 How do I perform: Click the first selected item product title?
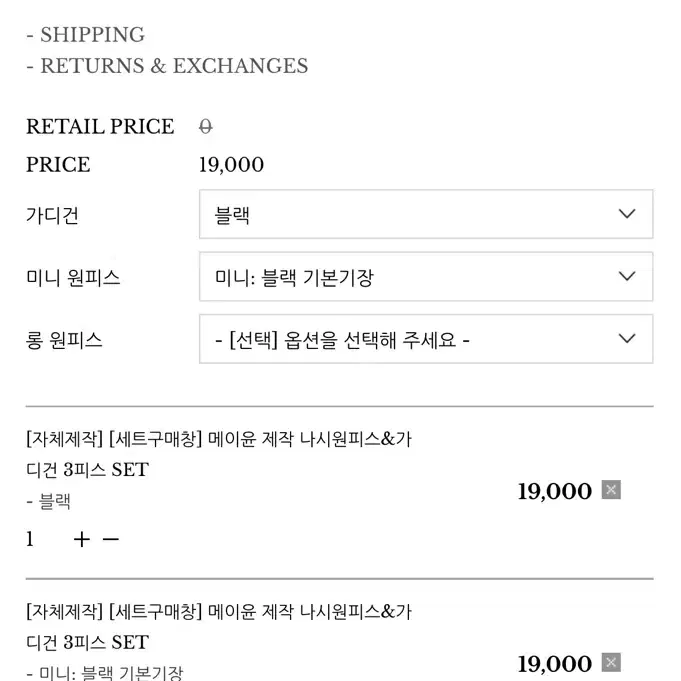218,454
